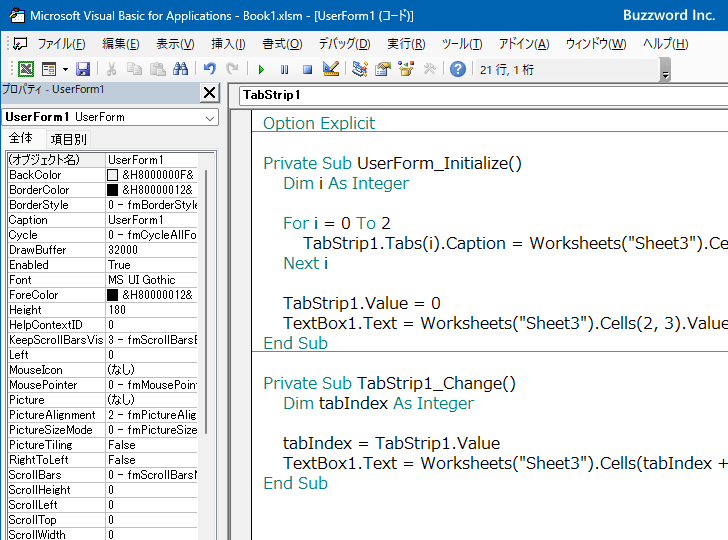
Task: Open the Object Browser icon
Action: tap(406, 70)
